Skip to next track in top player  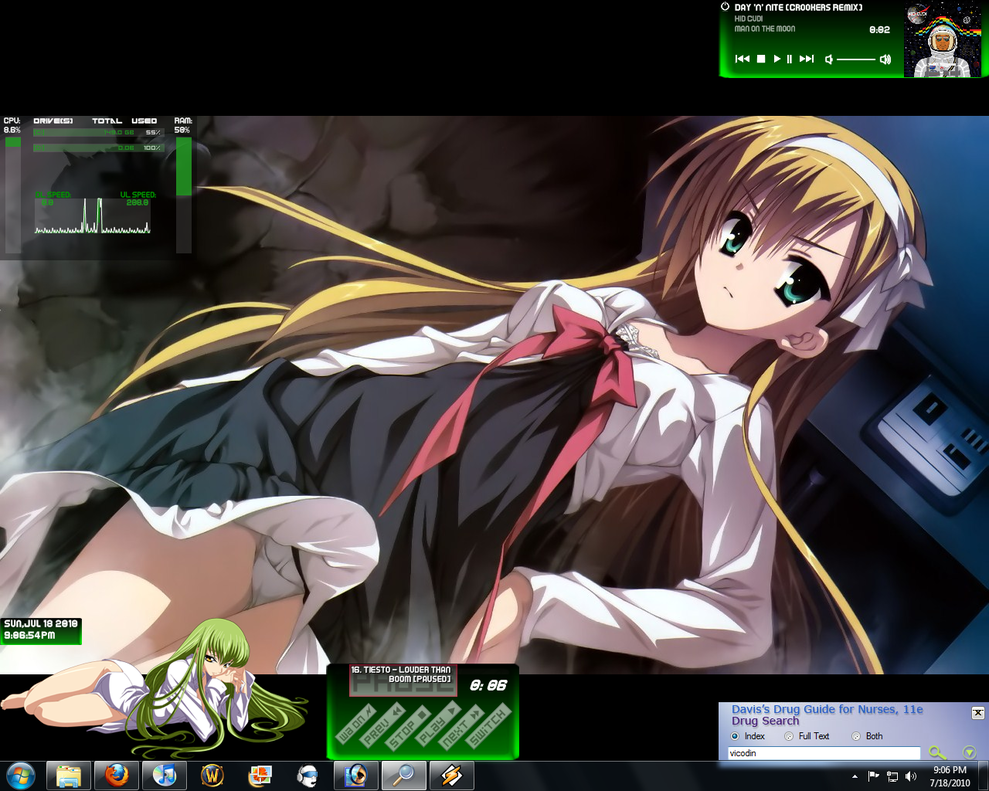(806, 59)
